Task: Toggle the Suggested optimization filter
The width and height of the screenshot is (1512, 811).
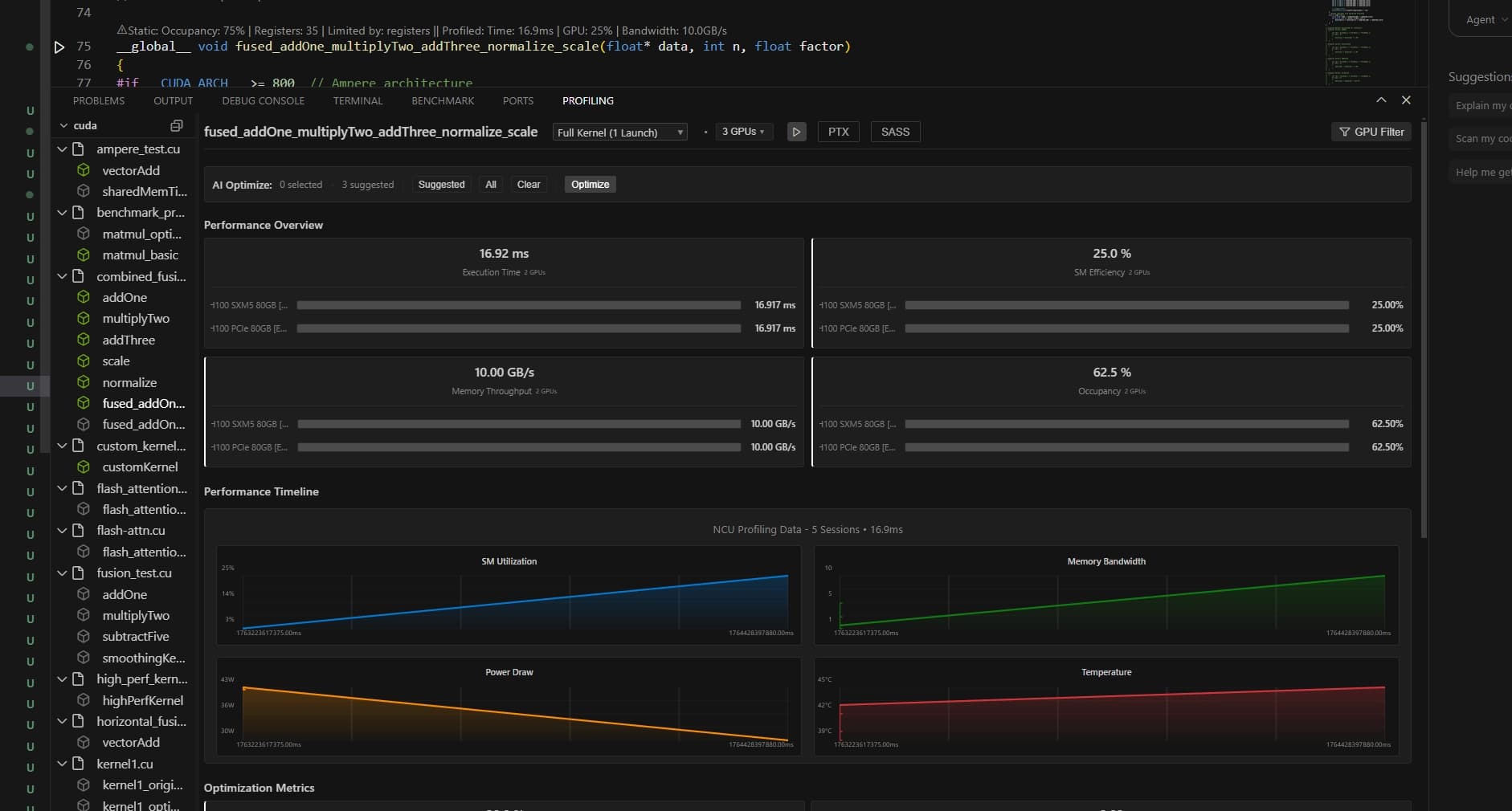Action: pos(441,184)
